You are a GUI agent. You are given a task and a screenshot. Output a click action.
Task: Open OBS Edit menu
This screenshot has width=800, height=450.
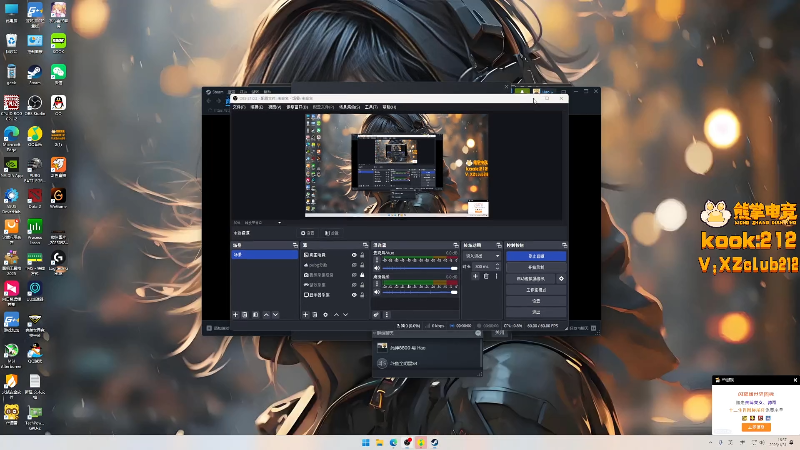pos(257,107)
